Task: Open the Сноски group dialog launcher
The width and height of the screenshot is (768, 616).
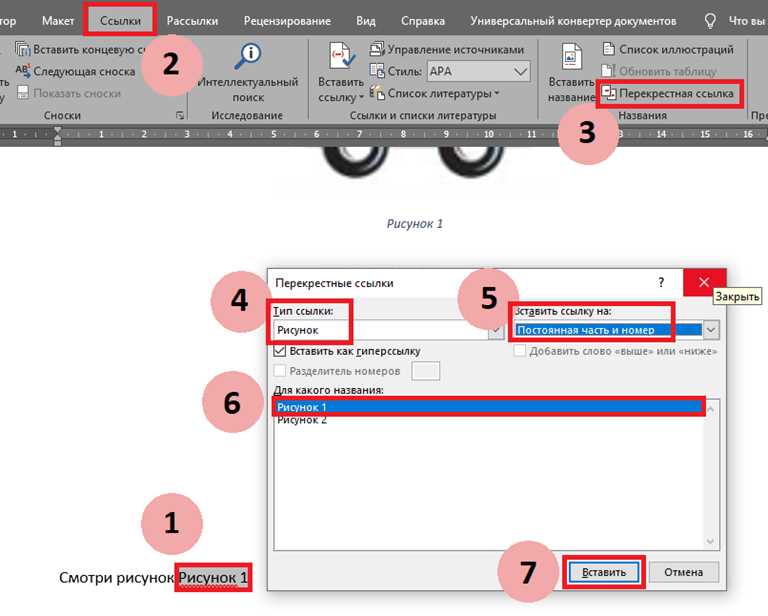Action: click(180, 115)
